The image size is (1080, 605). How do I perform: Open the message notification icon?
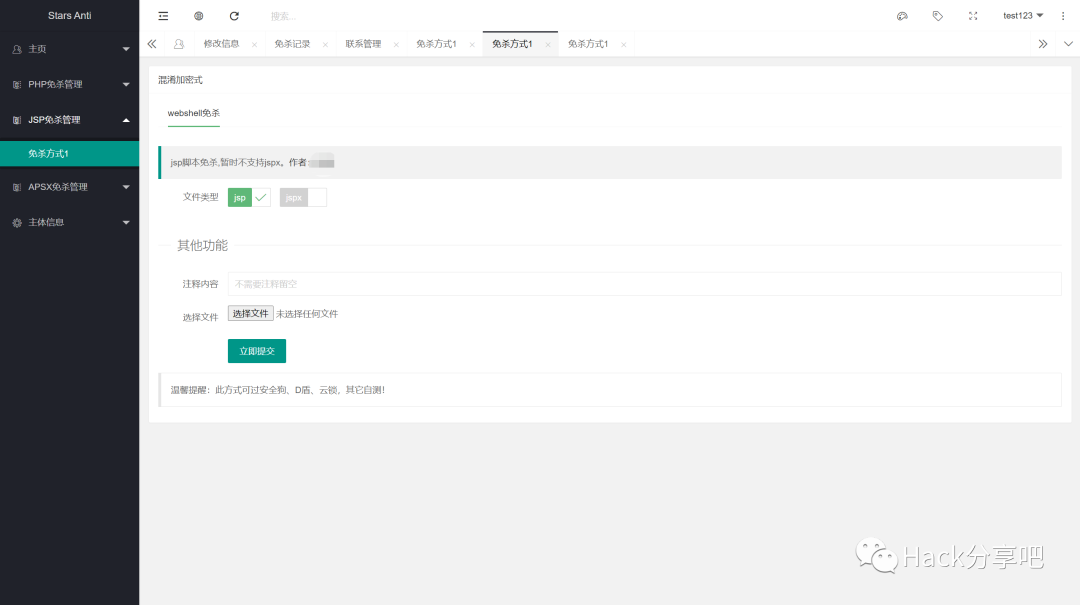tap(902, 15)
